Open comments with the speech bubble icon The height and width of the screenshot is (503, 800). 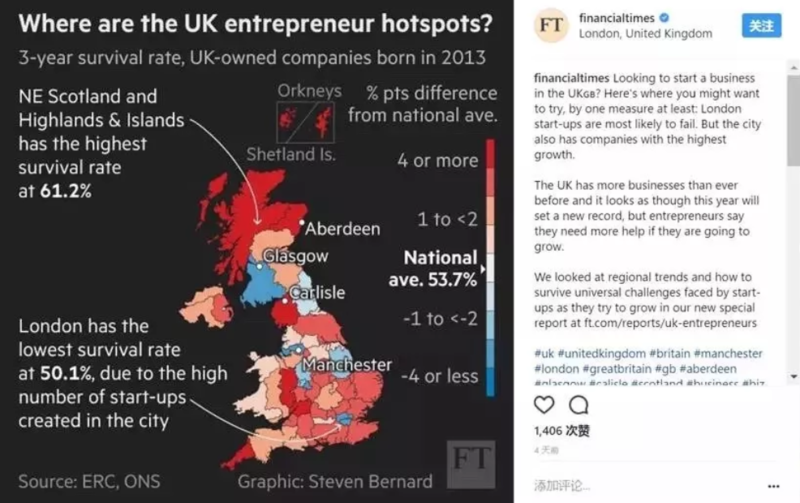click(578, 405)
